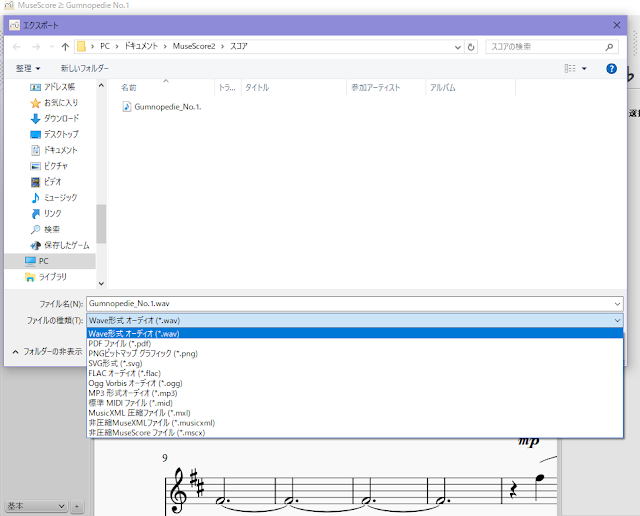Image resolution: width=640 pixels, height=516 pixels.
Task: Choose 非圧縮MuseScore ファイル (*.mscx) option
Action: [x=355, y=433]
